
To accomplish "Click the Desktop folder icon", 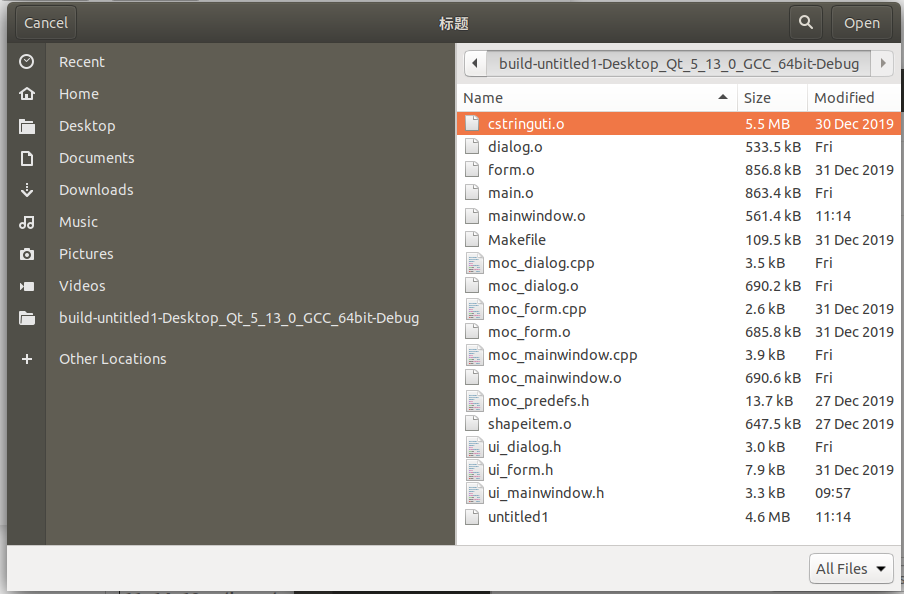I will [27, 125].
